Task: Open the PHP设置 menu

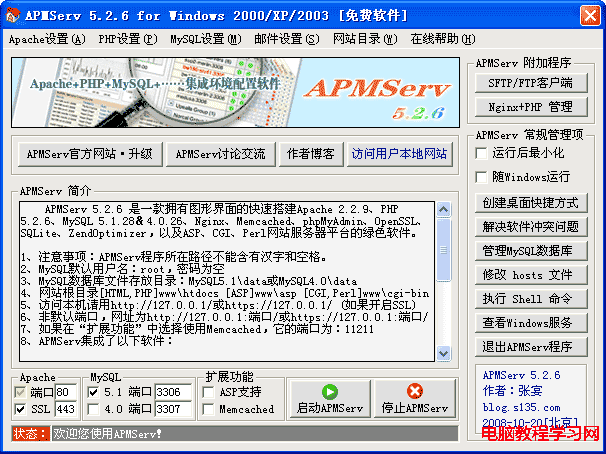Action: [128, 39]
